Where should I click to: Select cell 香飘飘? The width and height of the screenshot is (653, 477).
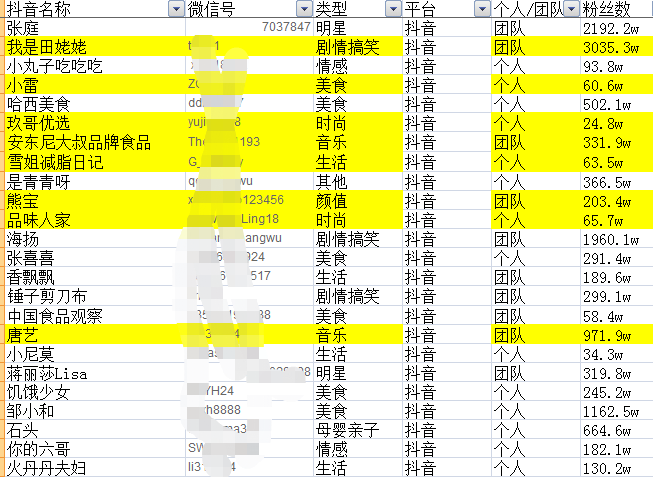pyautogui.click(x=95, y=277)
